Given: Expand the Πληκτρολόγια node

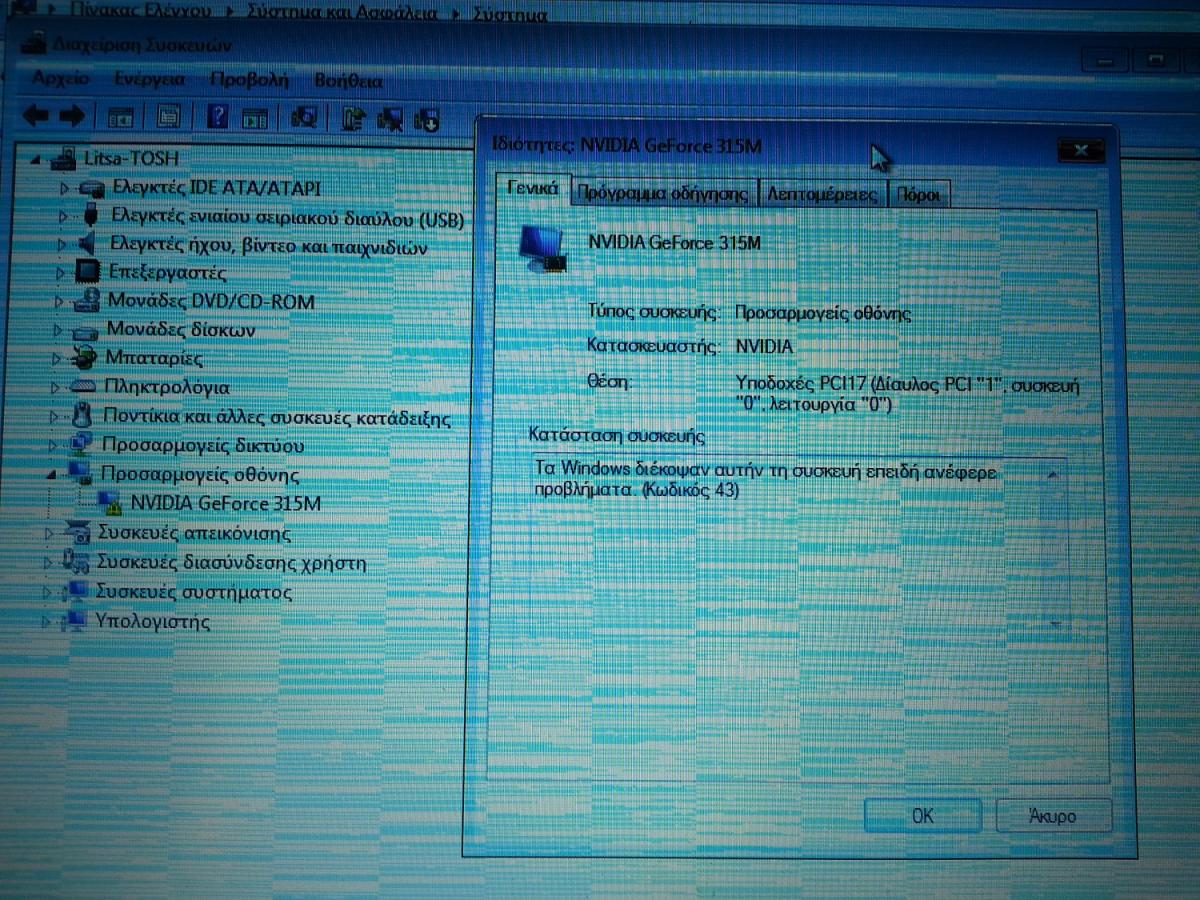Looking at the screenshot, I should pyautogui.click(x=57, y=388).
